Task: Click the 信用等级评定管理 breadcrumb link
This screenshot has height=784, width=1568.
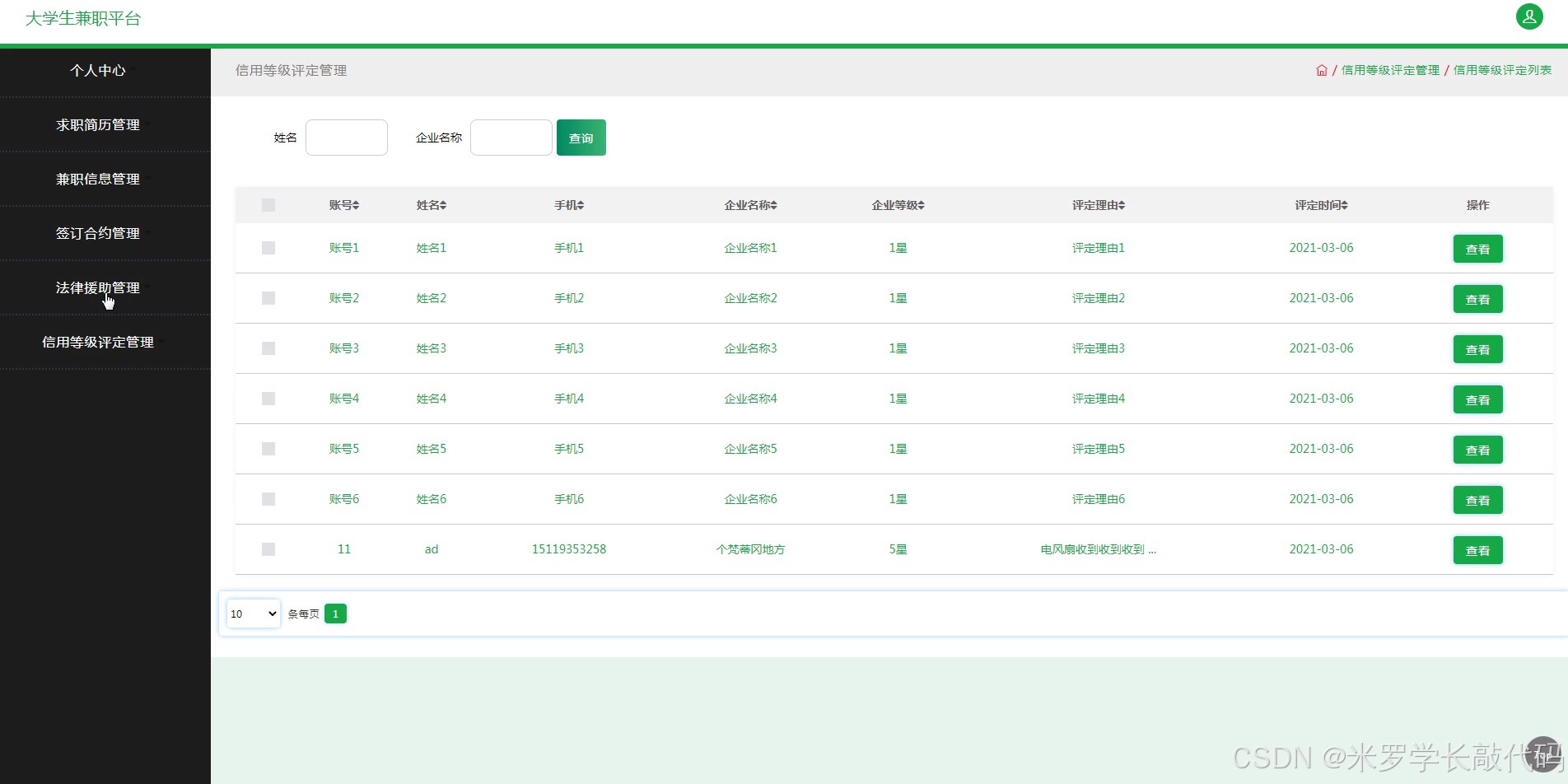Action: (x=1390, y=71)
